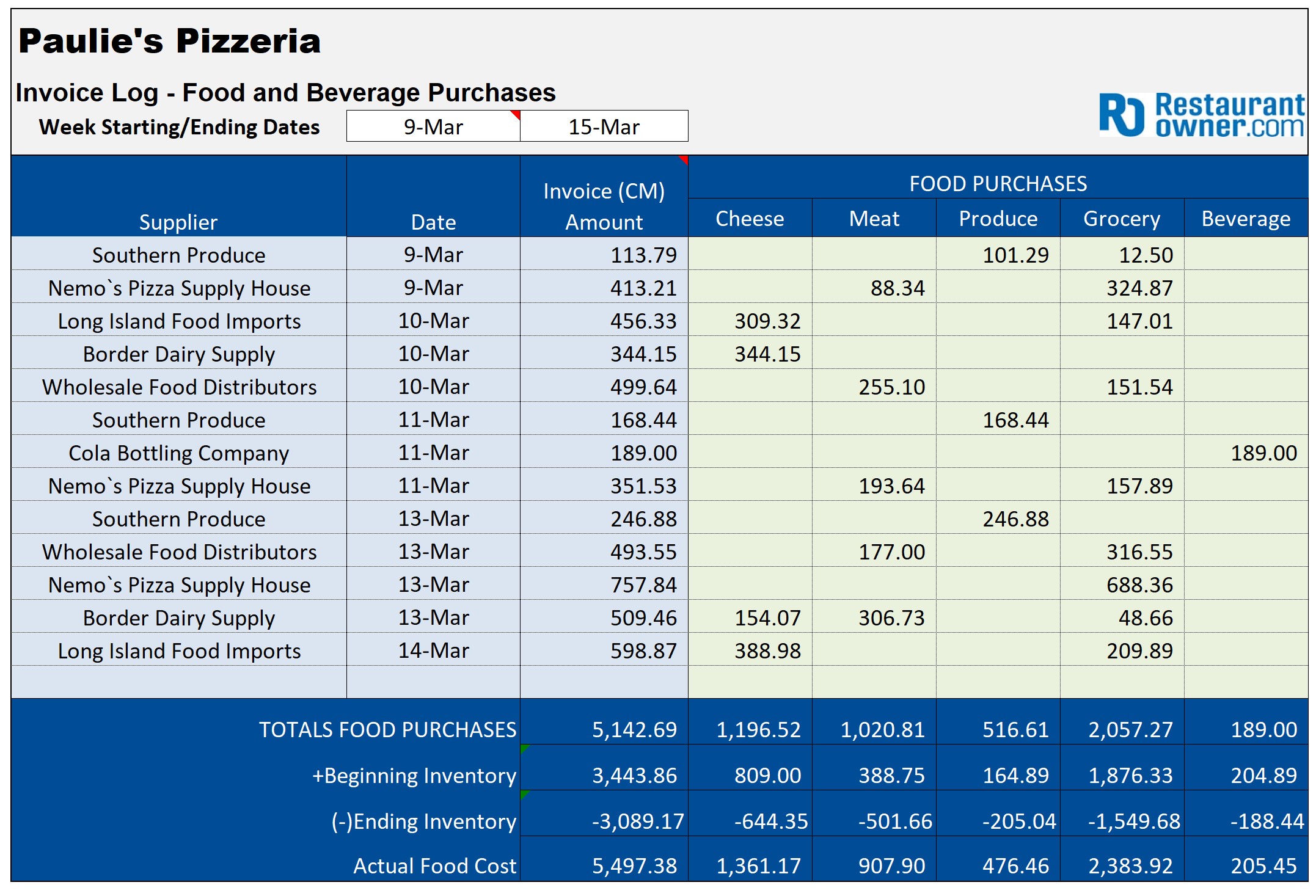Select beverage actual cost 205.45
This screenshot has height=896, width=1316.
(x=1246, y=859)
